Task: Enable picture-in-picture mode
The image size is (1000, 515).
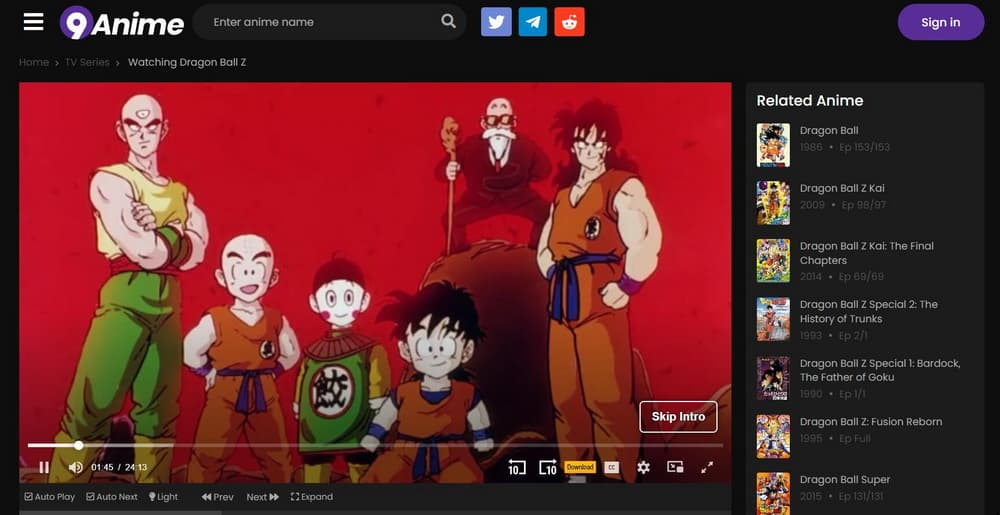Action: 675,467
